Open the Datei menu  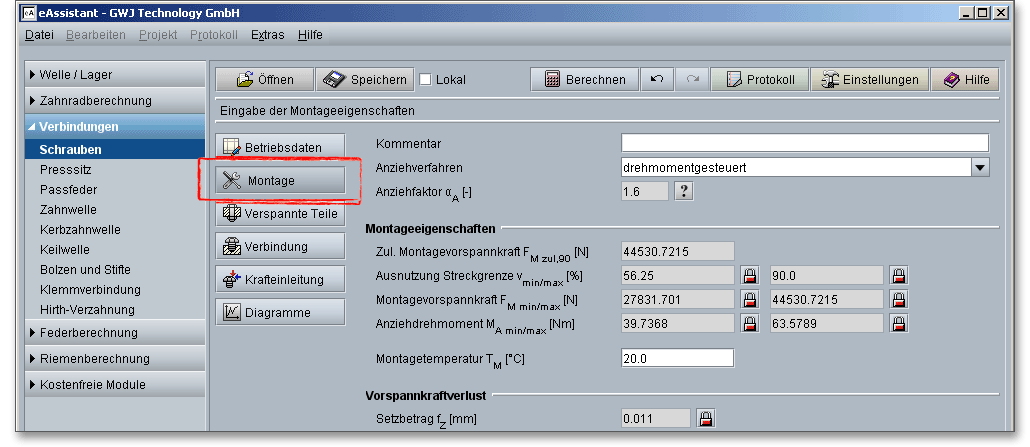(39, 35)
